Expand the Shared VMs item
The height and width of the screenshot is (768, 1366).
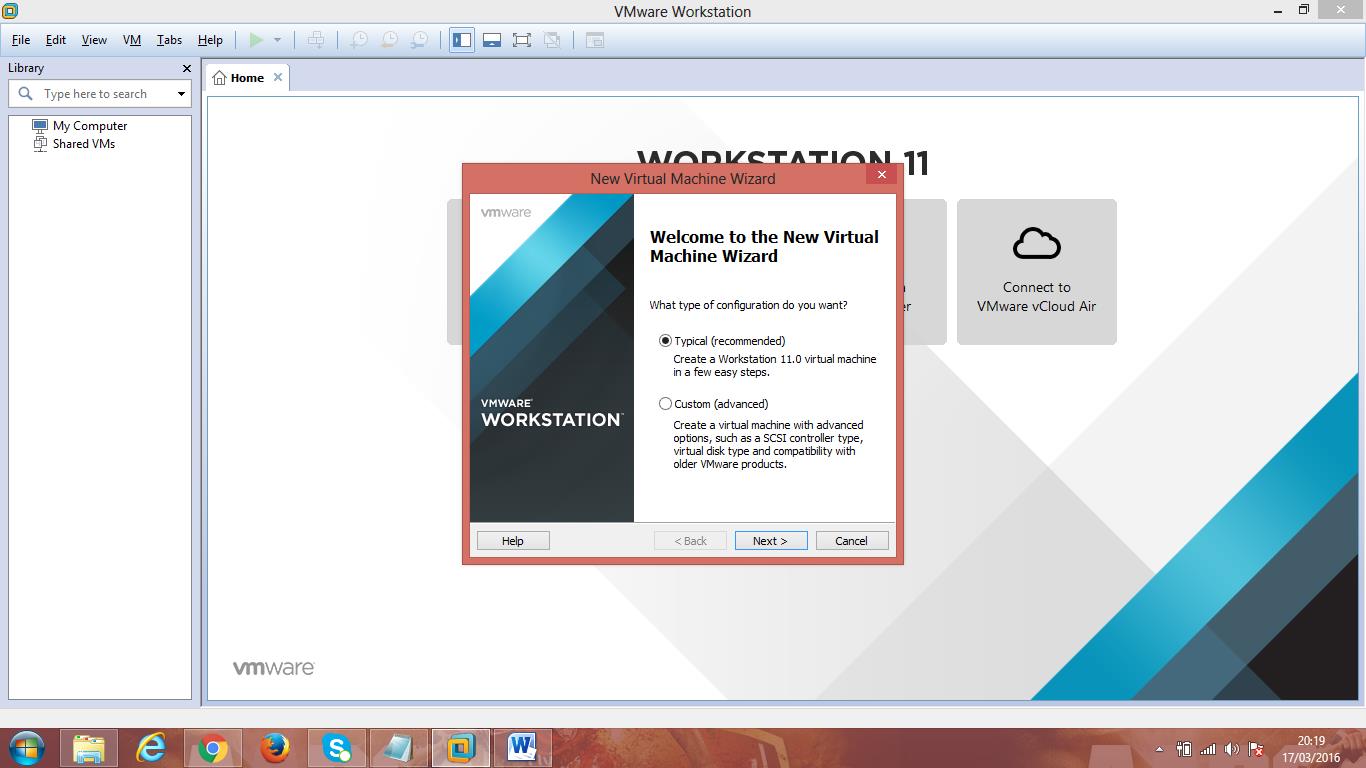(x=83, y=143)
